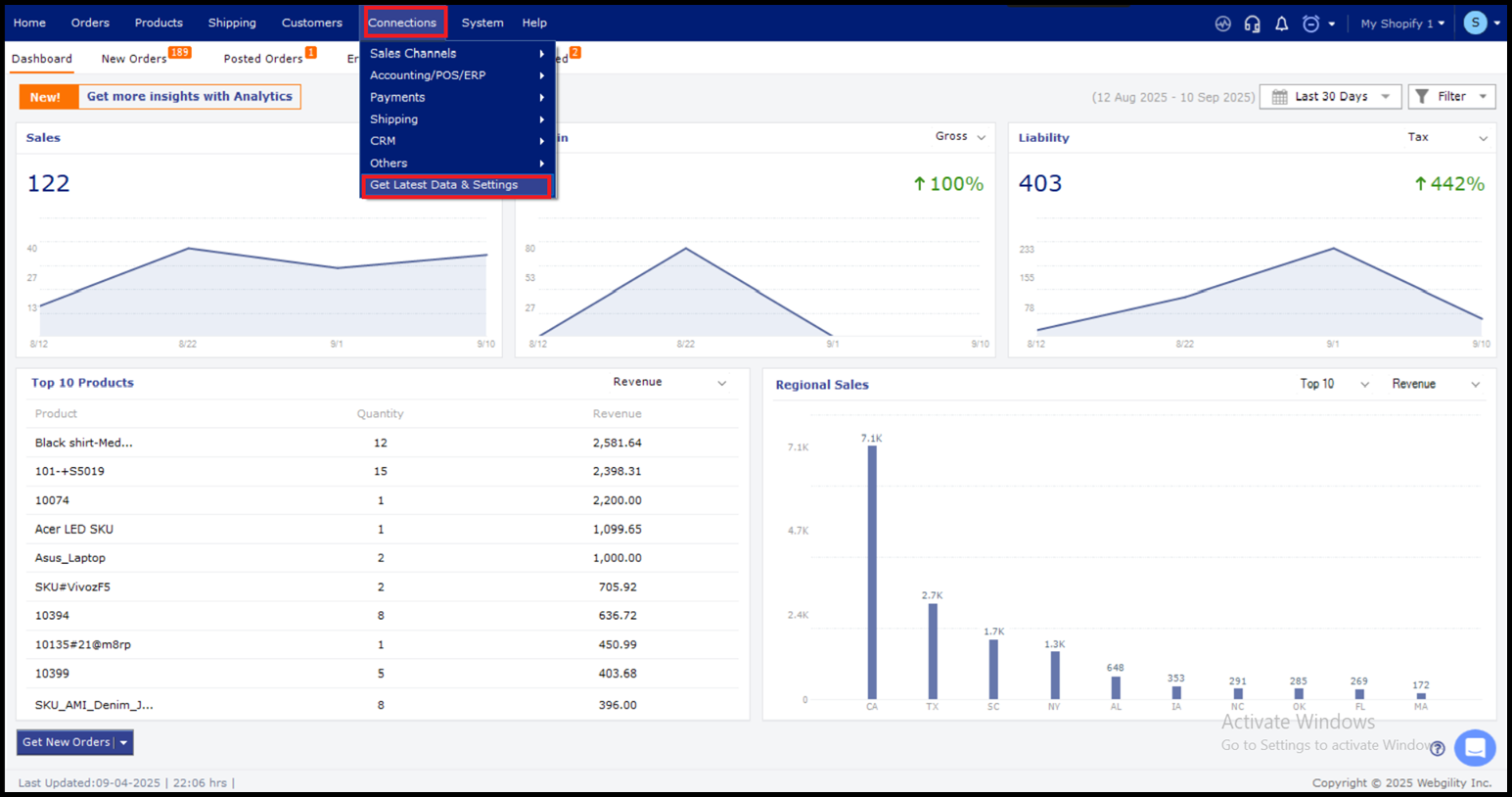Click the 'S' user profile avatar
The height and width of the screenshot is (797, 1512).
[1475, 23]
